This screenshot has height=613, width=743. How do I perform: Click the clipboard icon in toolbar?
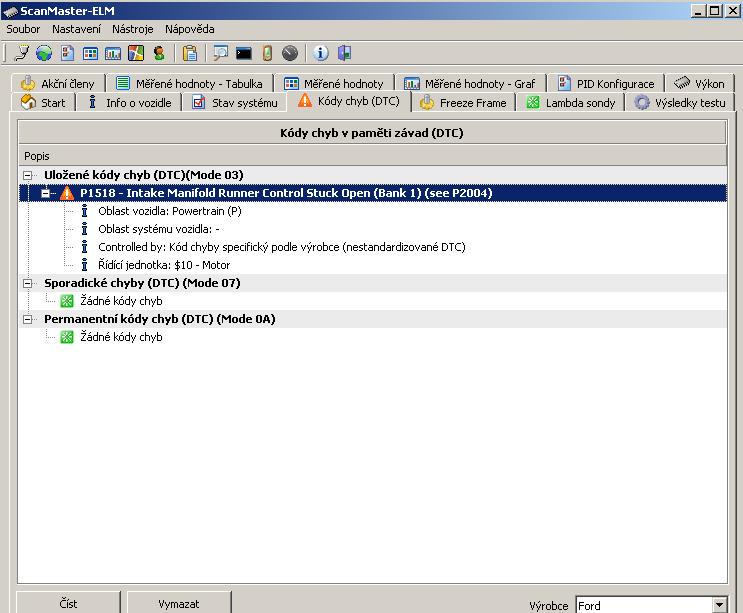point(189,53)
